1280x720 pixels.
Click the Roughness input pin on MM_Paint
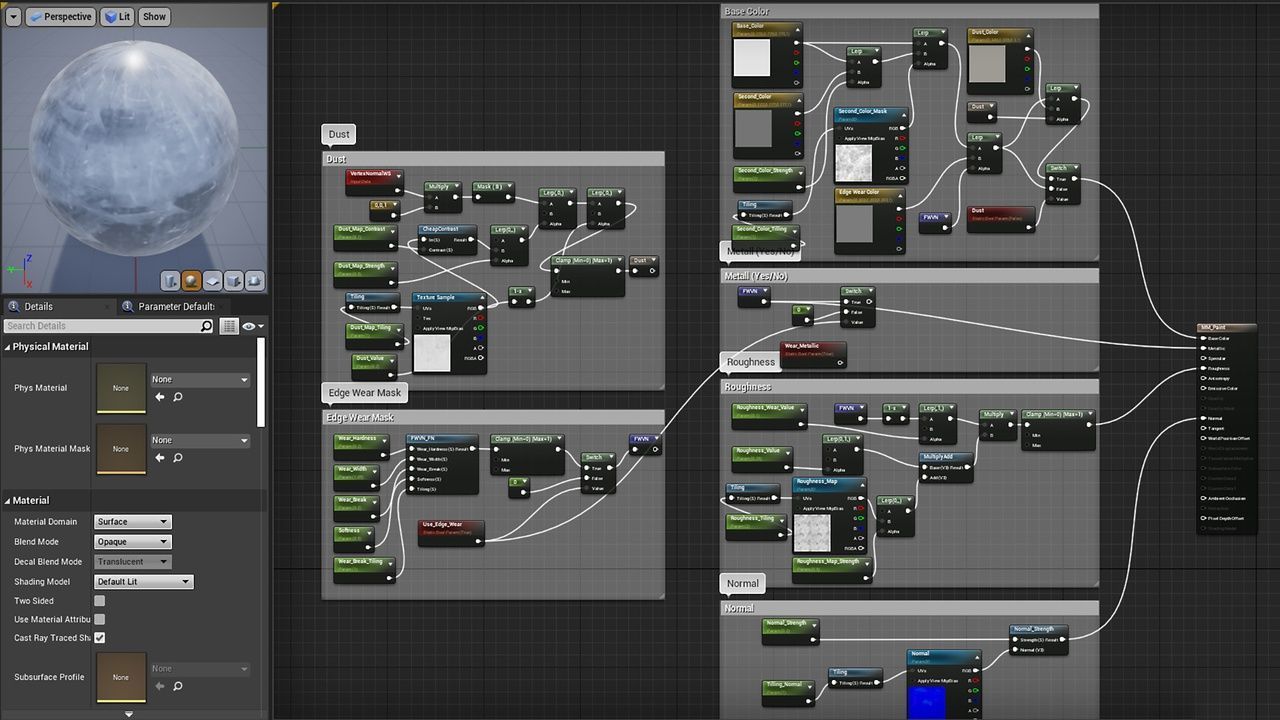pos(1203,368)
